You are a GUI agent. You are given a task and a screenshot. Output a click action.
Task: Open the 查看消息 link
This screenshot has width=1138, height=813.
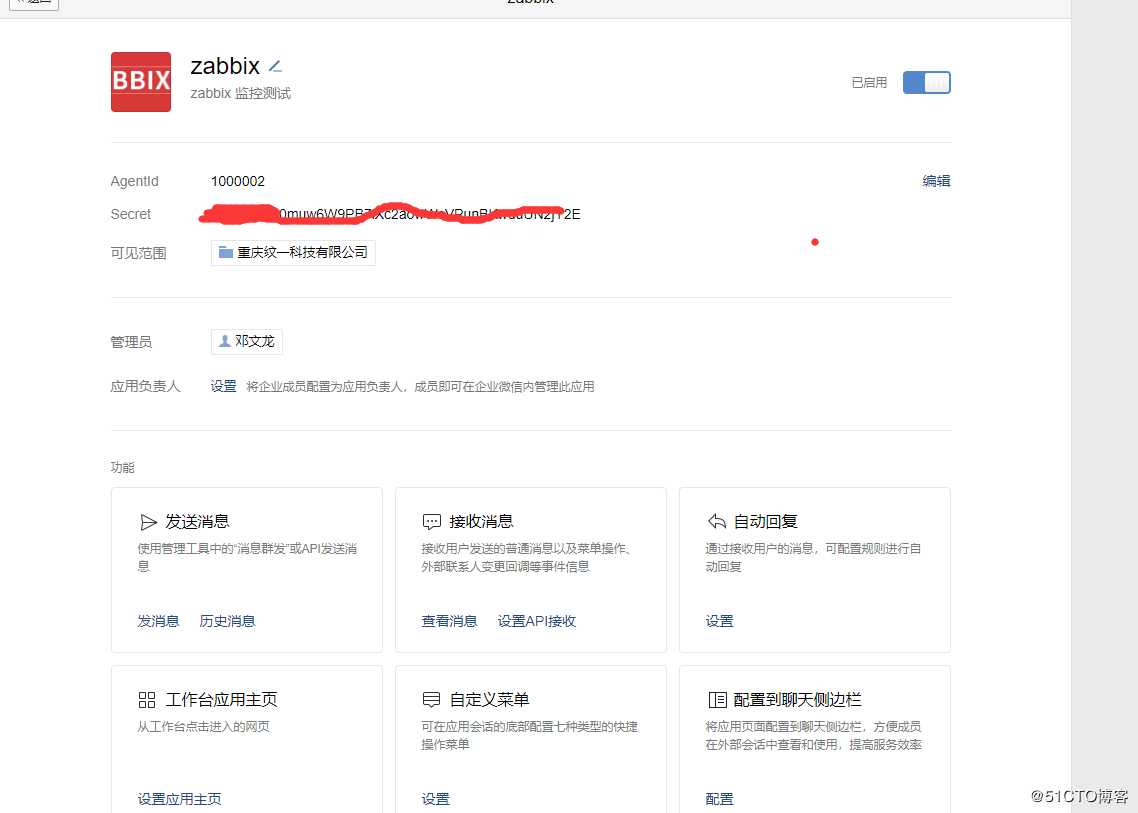(x=449, y=621)
